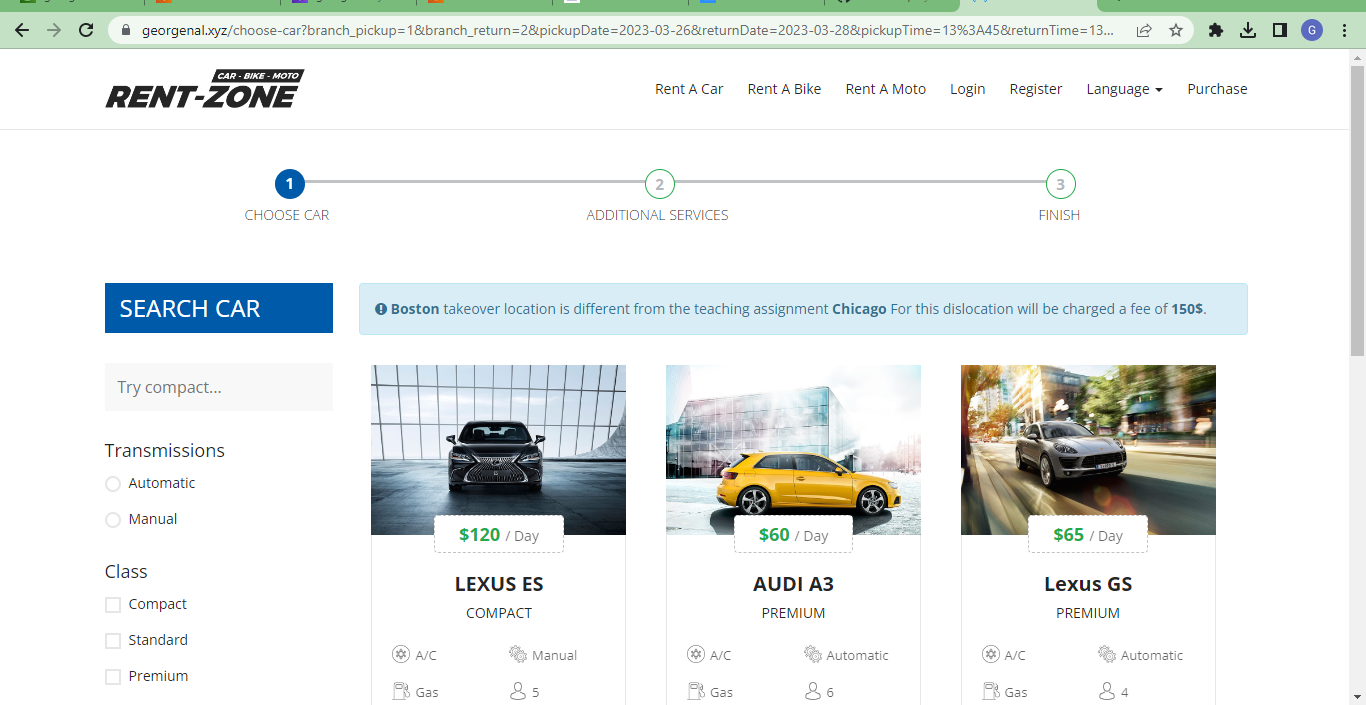Click the SEARCH CAR header
Screen dimensions: 1366x705
pos(219,308)
